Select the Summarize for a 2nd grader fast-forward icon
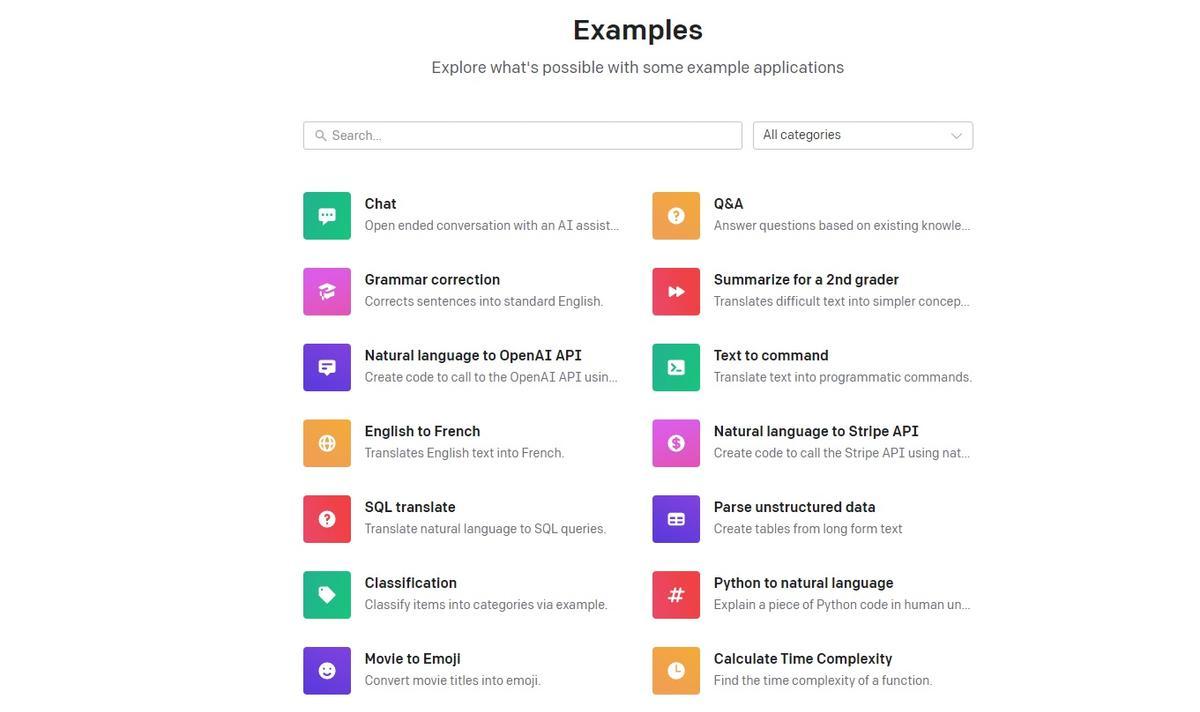This screenshot has width=1200, height=712. click(676, 292)
